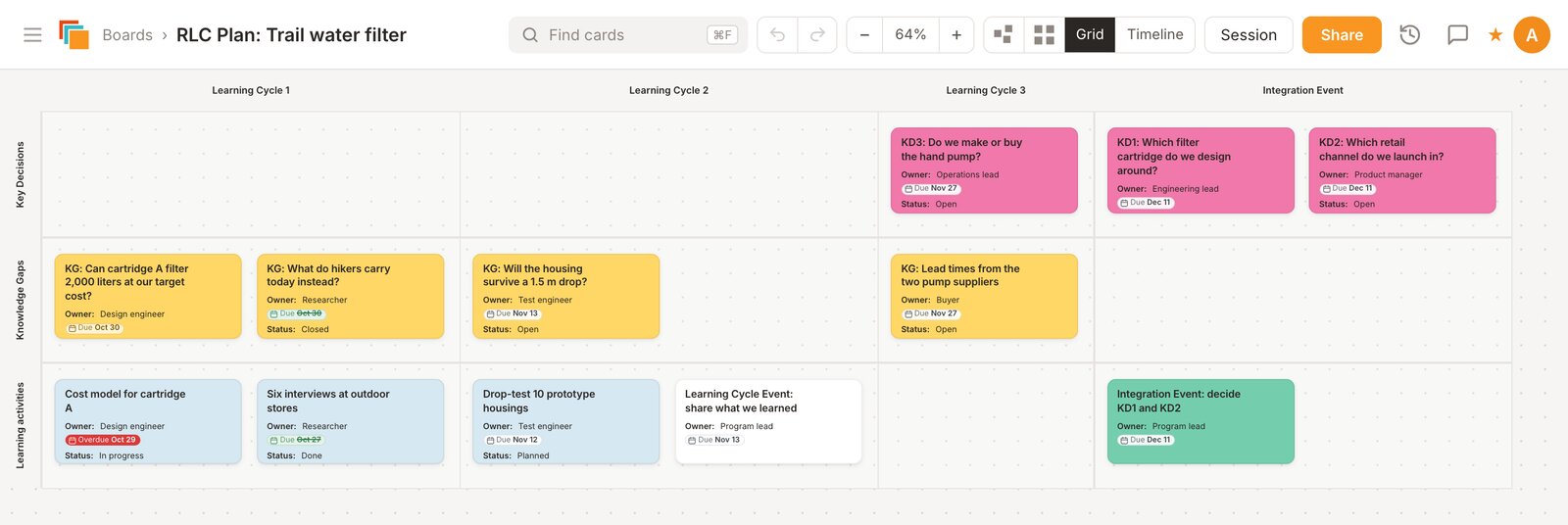Select the Timeline view tab
Screen dimensions: 1568x525
[1155, 35]
